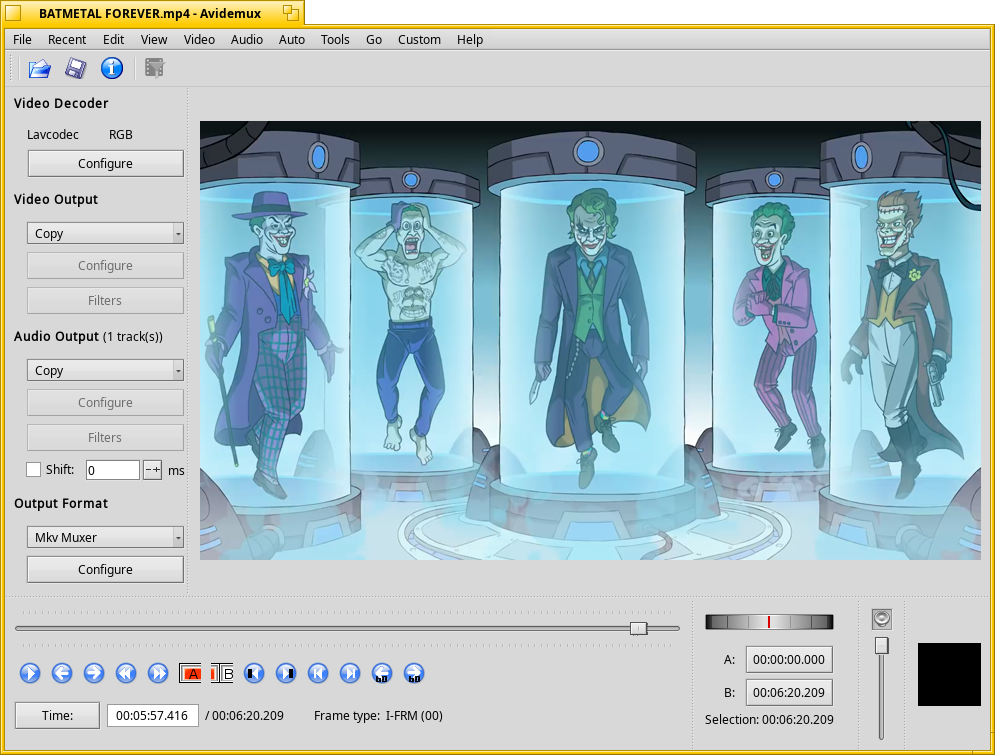
Task: Open the Video Output codec dropdown
Action: pyautogui.click(x=105, y=233)
